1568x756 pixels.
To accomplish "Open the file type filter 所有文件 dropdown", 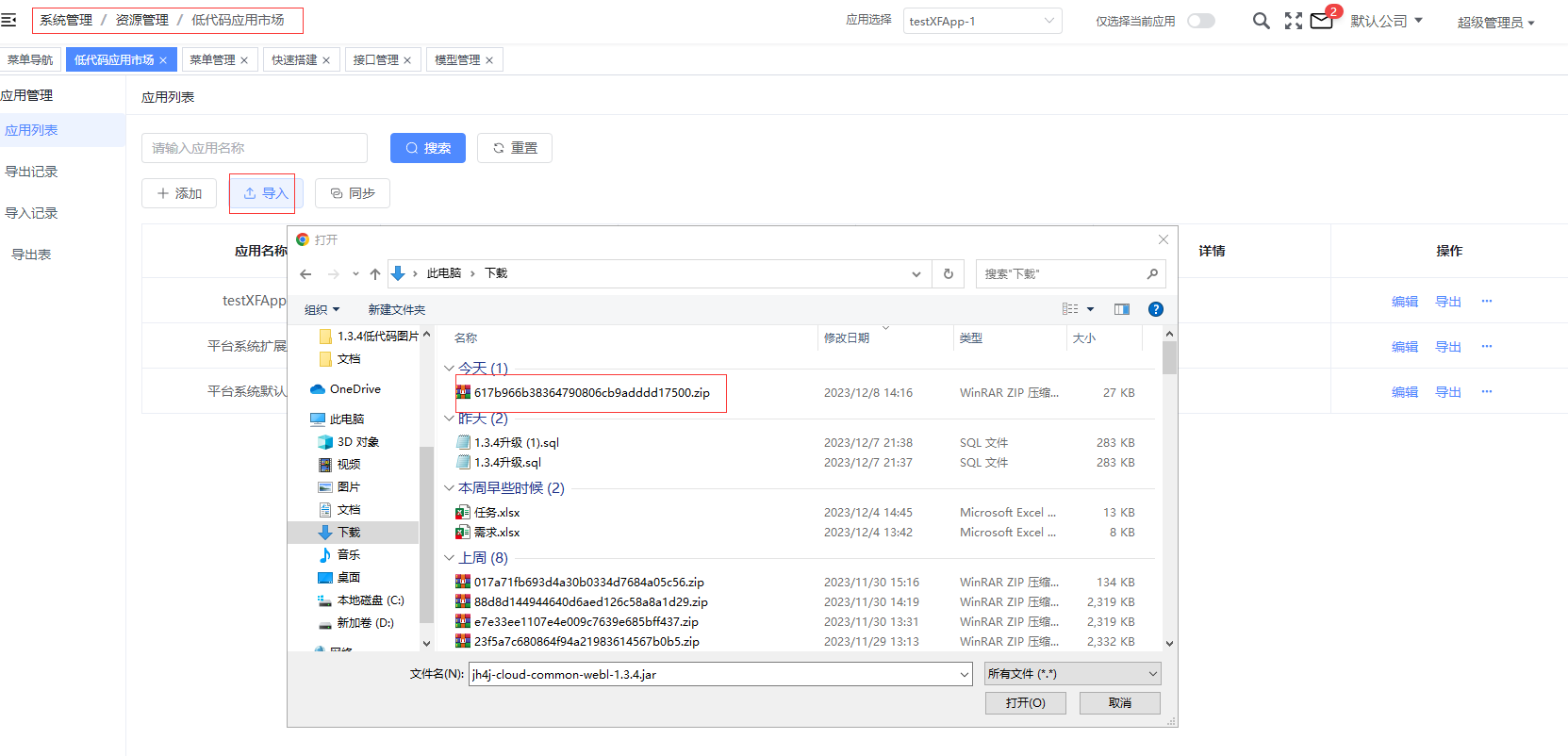I will pyautogui.click(x=1073, y=674).
